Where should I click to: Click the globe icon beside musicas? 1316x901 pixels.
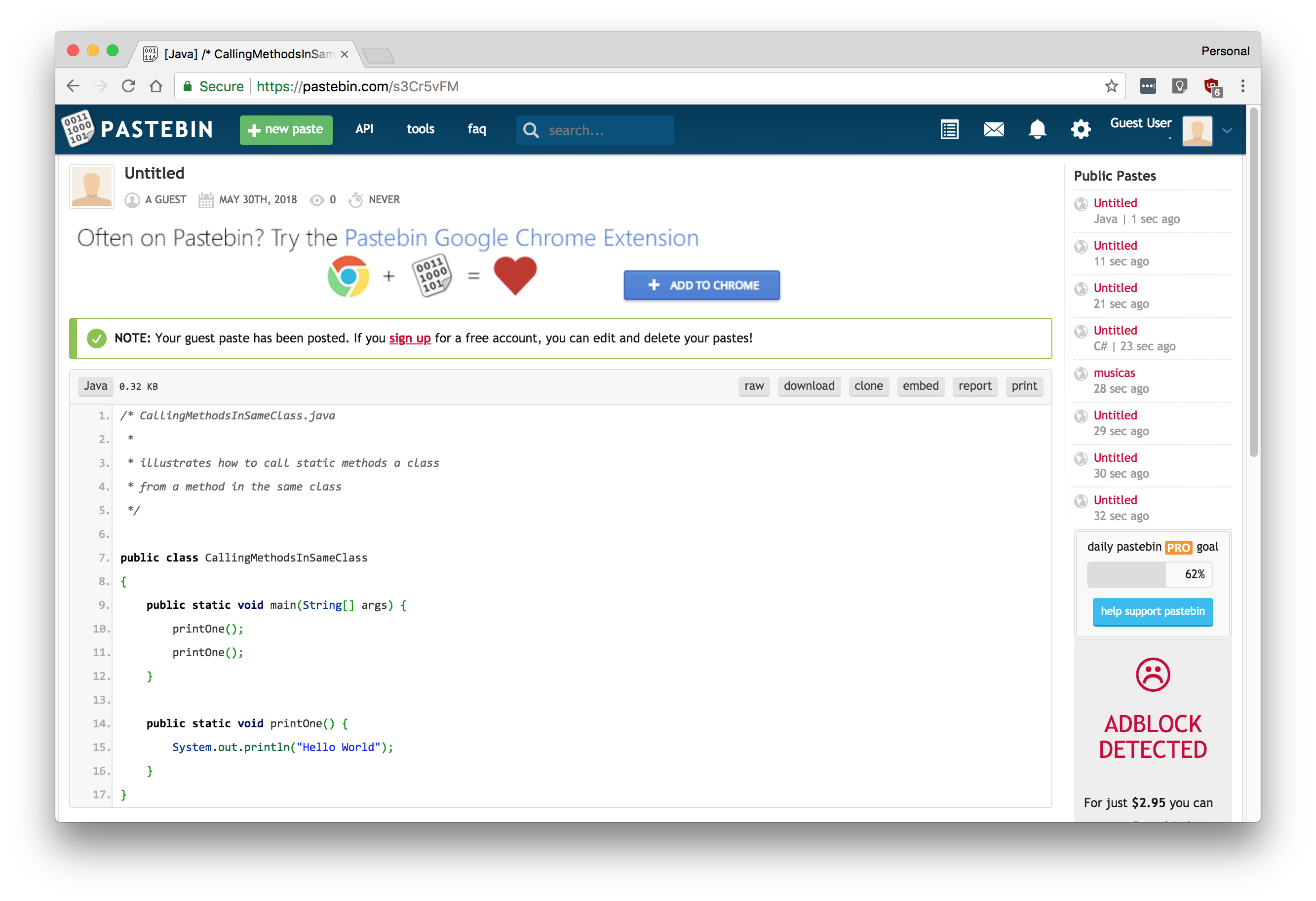(1081, 374)
